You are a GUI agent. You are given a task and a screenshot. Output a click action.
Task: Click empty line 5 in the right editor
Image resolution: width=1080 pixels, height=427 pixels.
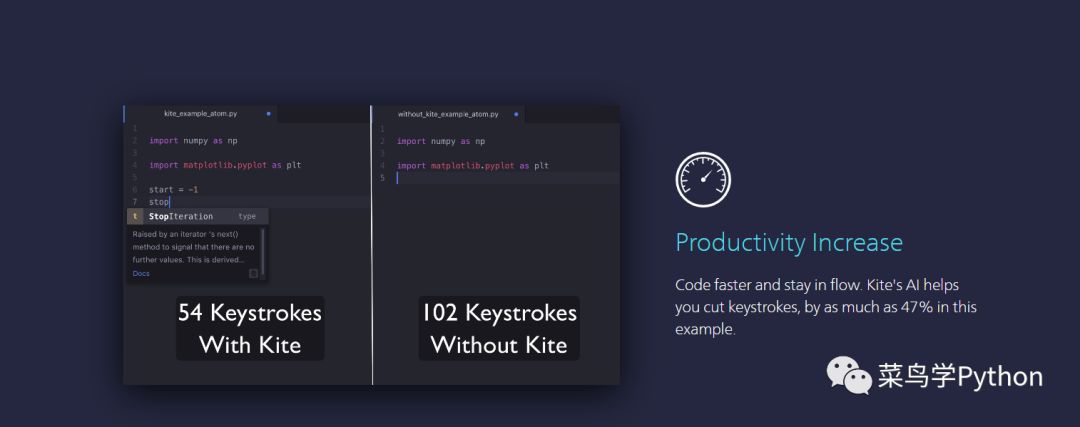(508, 178)
